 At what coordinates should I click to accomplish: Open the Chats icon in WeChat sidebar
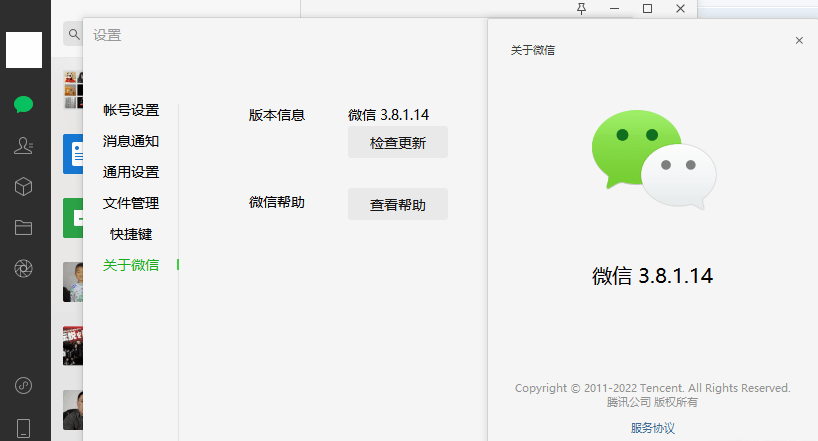click(23, 104)
